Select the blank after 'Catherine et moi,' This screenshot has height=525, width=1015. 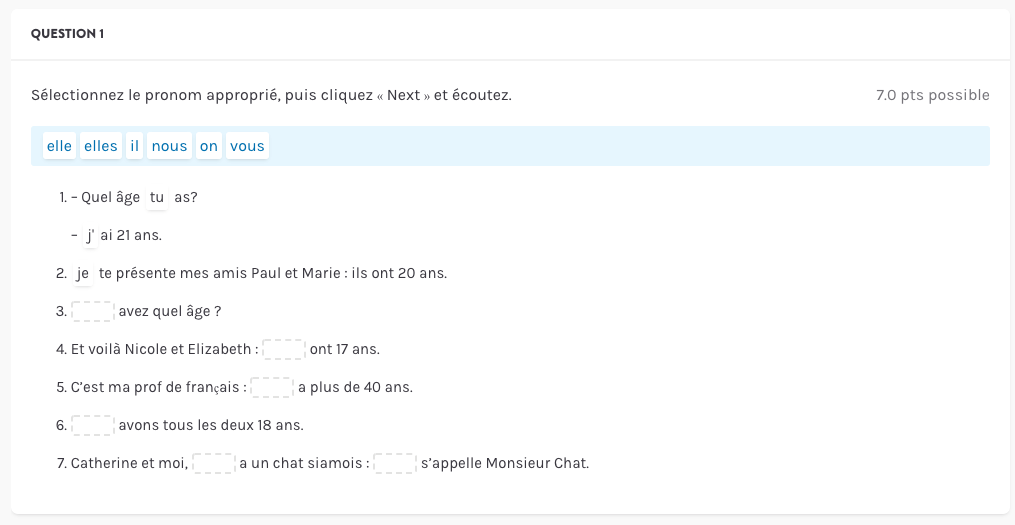214,463
